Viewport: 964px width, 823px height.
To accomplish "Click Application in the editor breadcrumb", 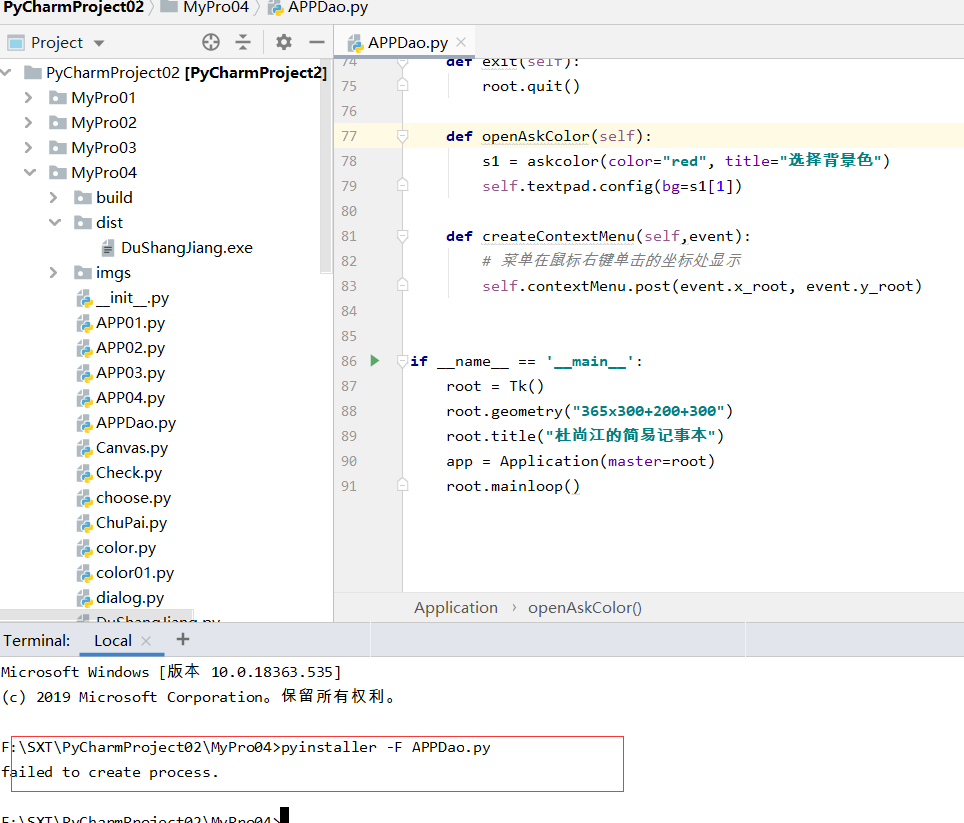I will [456, 608].
